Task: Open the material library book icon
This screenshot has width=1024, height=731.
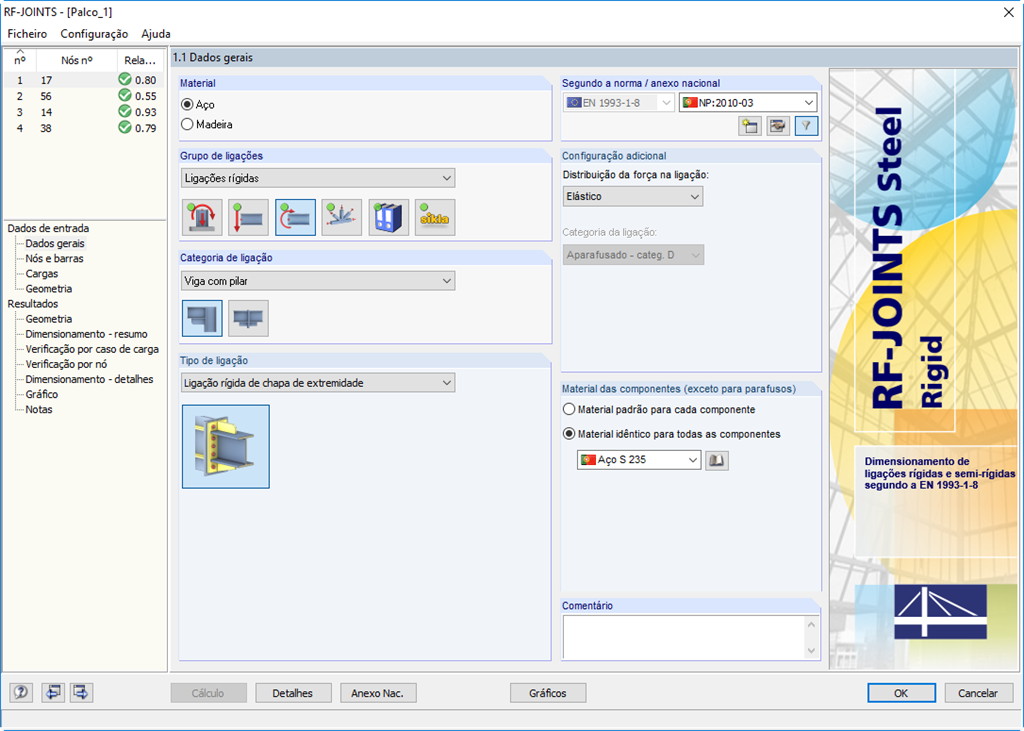Action: tap(716, 460)
